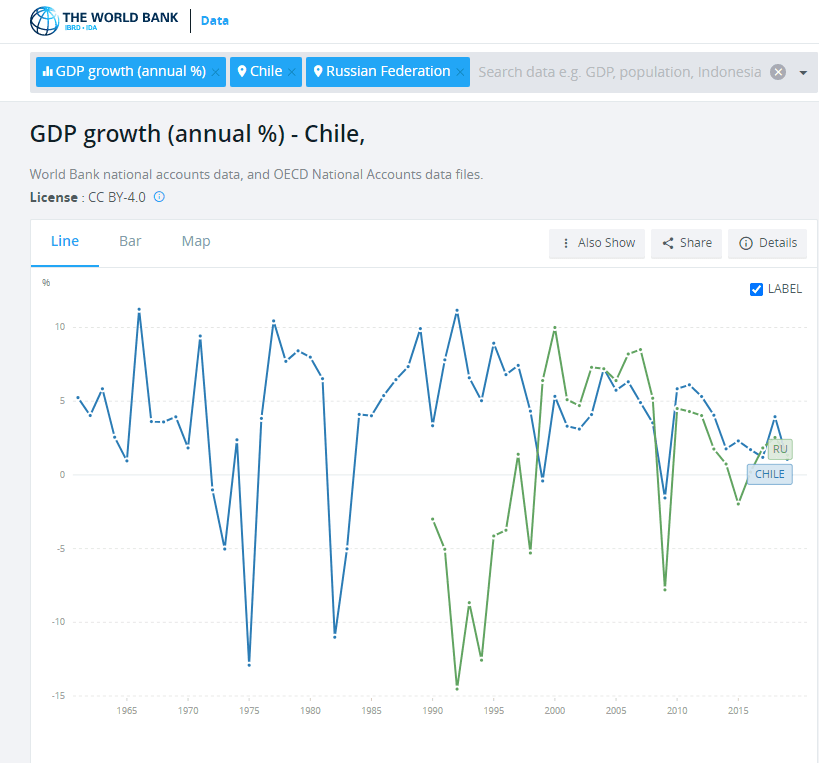
Task: Remove the Chile filter tag
Action: [x=292, y=72]
